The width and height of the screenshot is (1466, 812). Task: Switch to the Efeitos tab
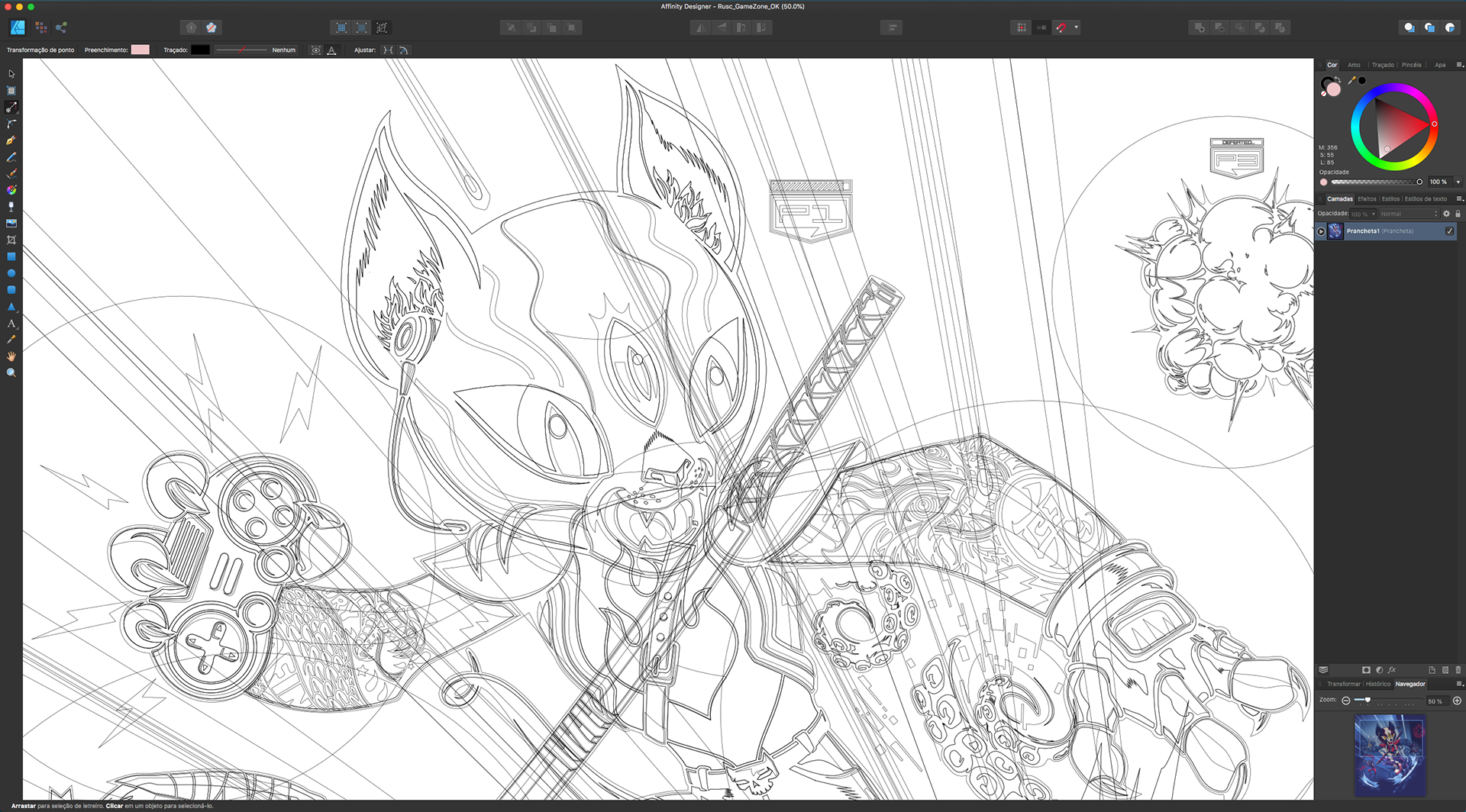tap(1367, 199)
